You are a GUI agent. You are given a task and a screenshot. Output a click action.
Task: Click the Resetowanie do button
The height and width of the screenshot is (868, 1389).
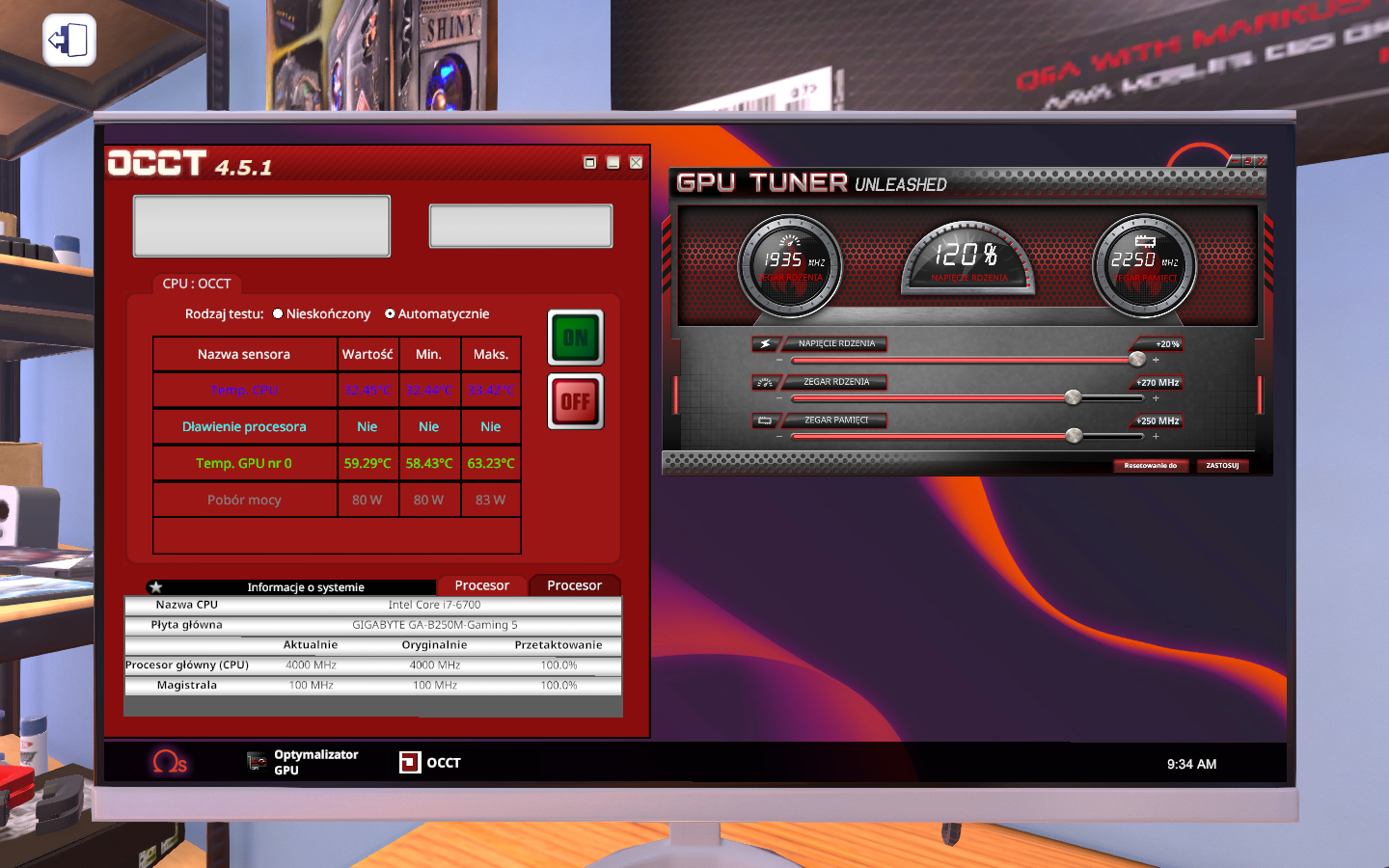tap(1151, 466)
